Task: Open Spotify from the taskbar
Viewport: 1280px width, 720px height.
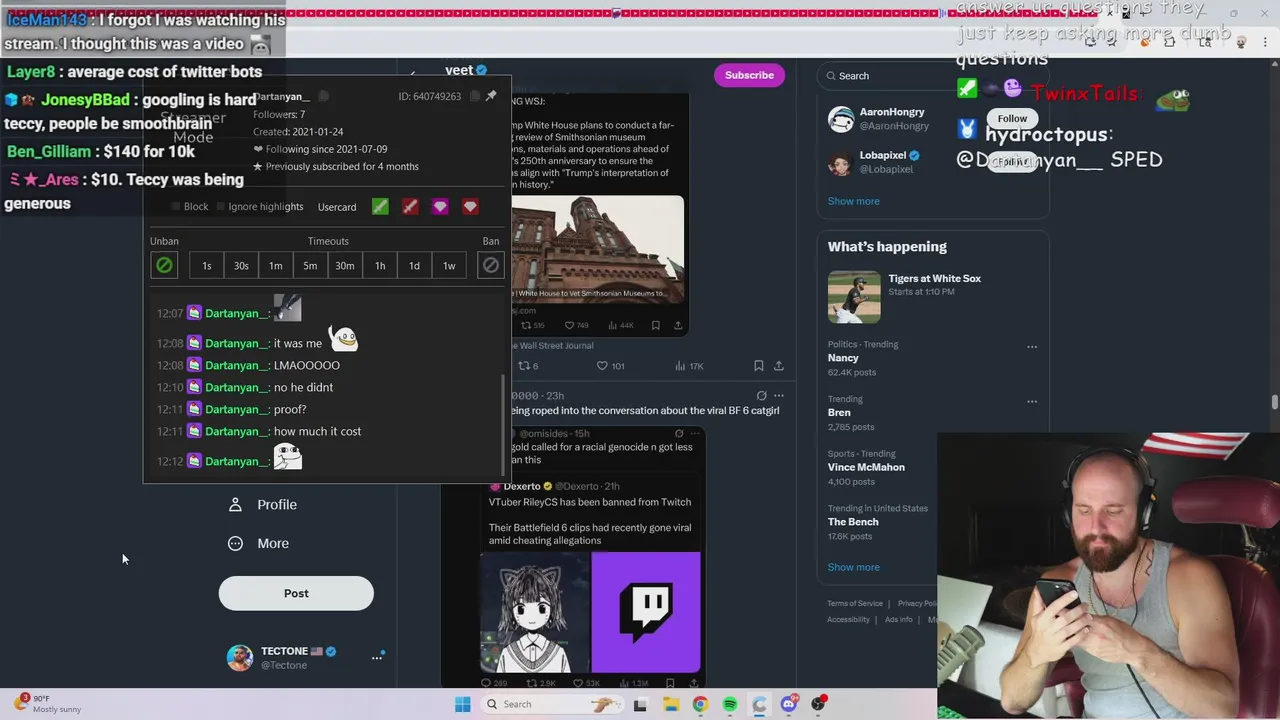Action: point(730,704)
